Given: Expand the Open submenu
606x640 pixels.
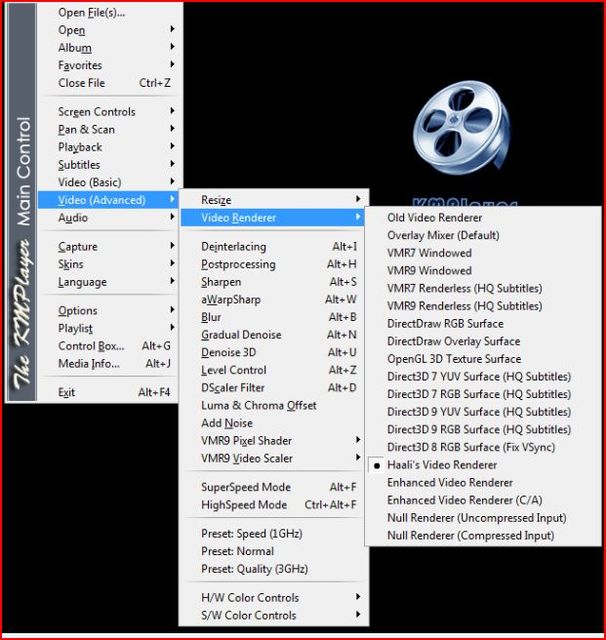Looking at the screenshot, I should click(109, 30).
